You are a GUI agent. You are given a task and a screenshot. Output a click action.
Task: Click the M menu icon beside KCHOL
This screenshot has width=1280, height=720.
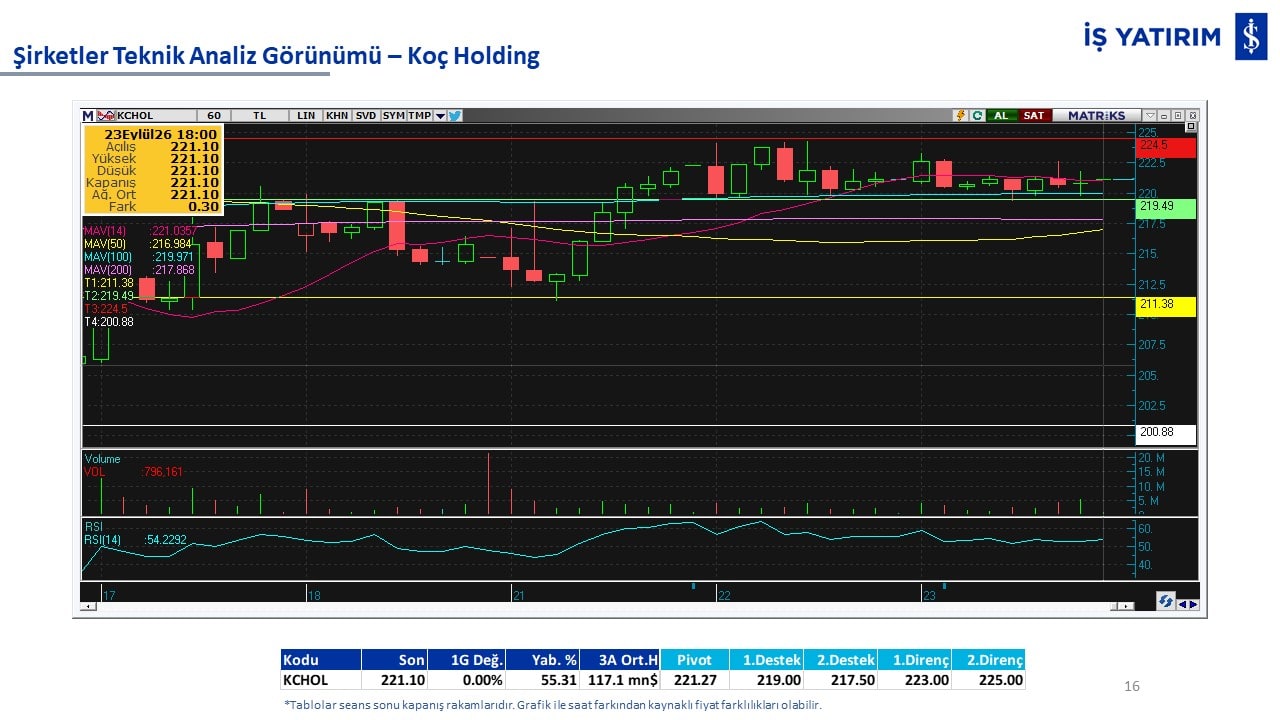click(88, 116)
